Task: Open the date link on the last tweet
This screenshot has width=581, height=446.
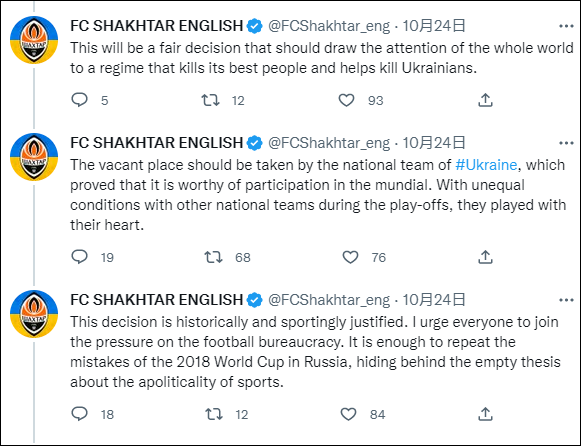Action: (434, 300)
